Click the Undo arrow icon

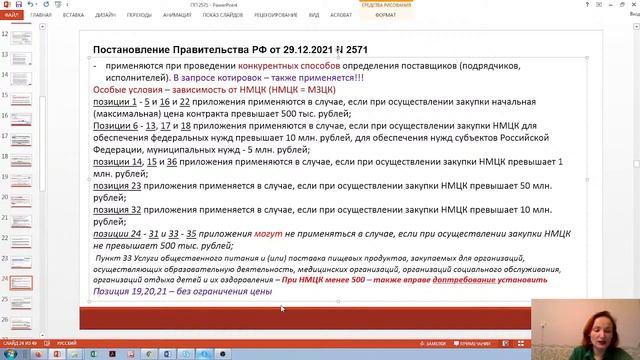(30, 4)
